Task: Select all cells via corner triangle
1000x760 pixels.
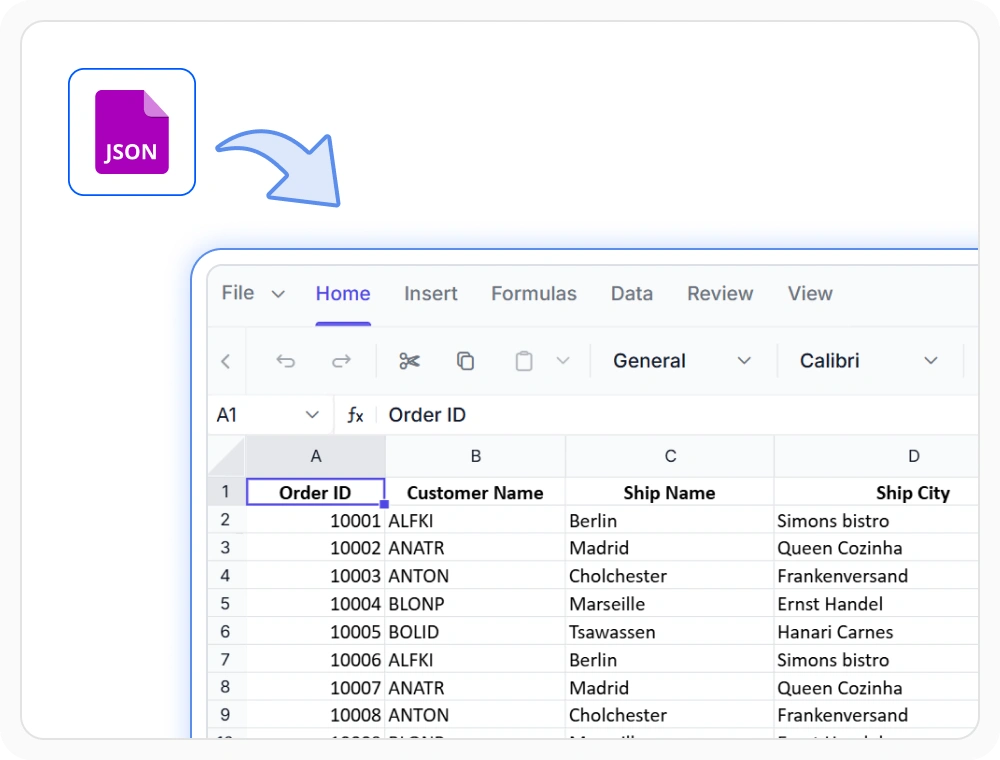Action: (x=226, y=457)
